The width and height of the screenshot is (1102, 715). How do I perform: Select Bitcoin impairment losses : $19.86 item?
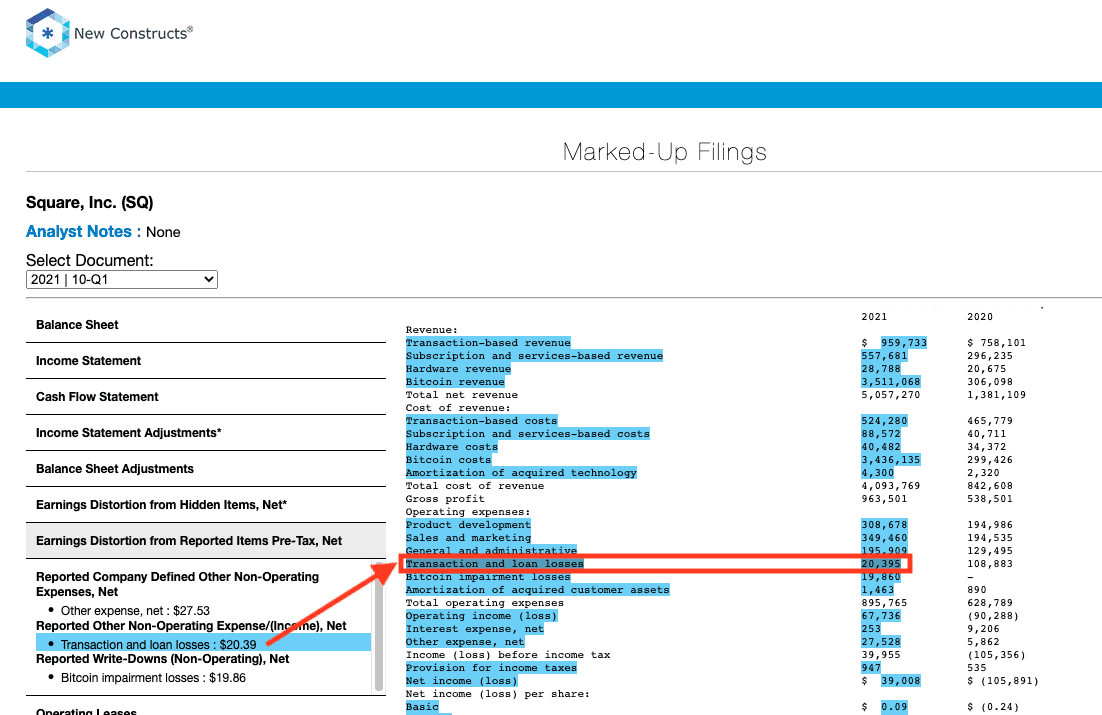tap(153, 678)
